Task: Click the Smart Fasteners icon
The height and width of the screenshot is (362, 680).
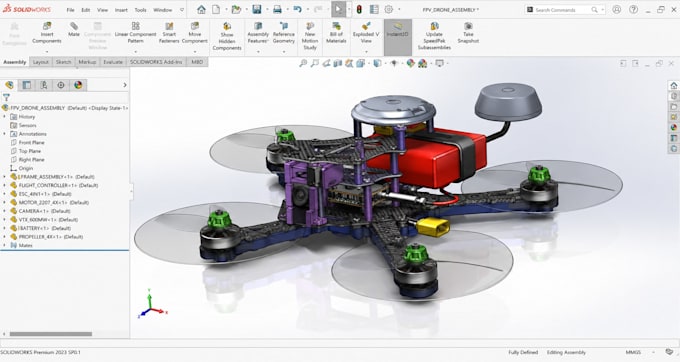Action: [x=169, y=33]
